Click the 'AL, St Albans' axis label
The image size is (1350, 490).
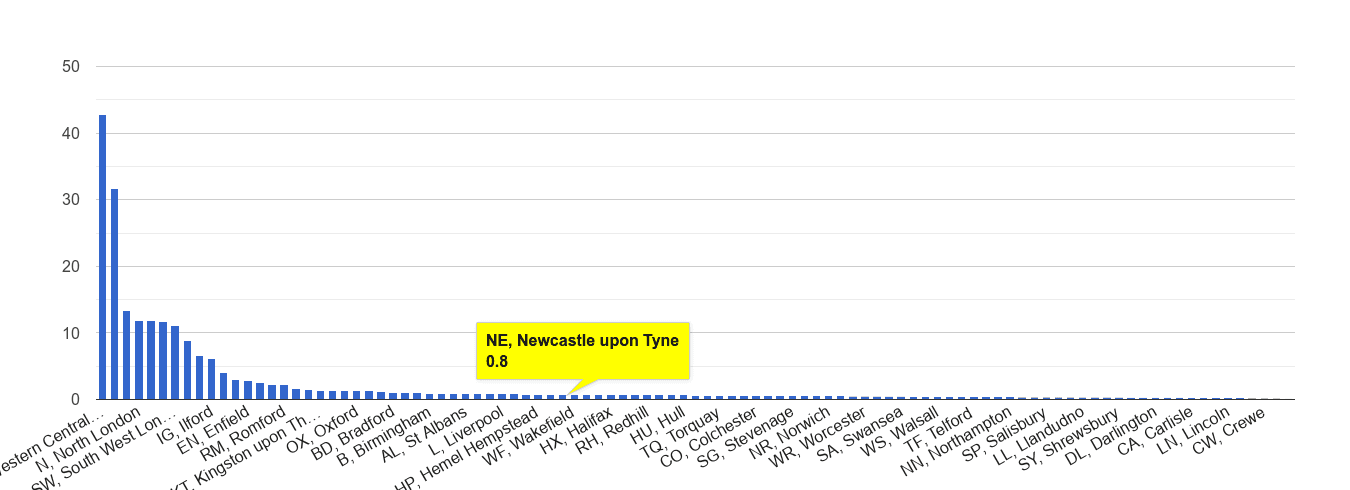(425, 433)
